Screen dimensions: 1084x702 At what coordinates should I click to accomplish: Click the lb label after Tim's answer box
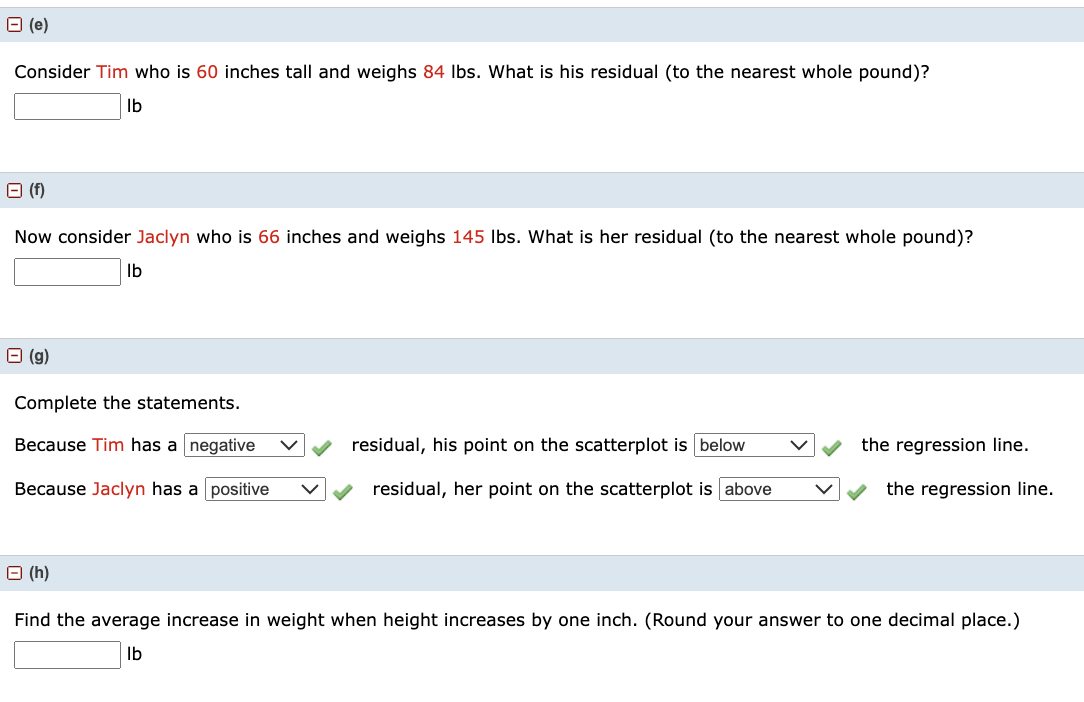pos(135,105)
